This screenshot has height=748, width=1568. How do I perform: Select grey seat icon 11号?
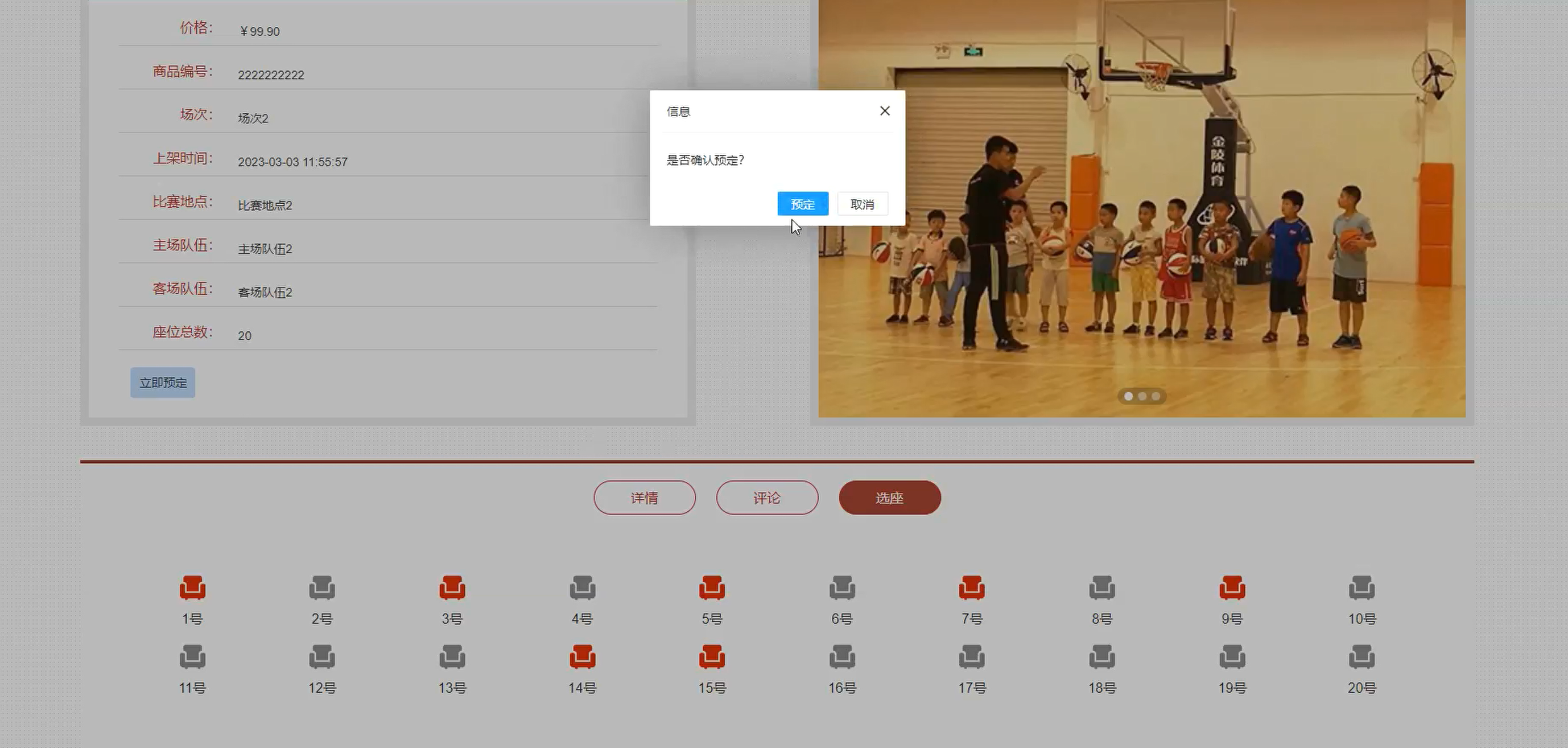(192, 656)
